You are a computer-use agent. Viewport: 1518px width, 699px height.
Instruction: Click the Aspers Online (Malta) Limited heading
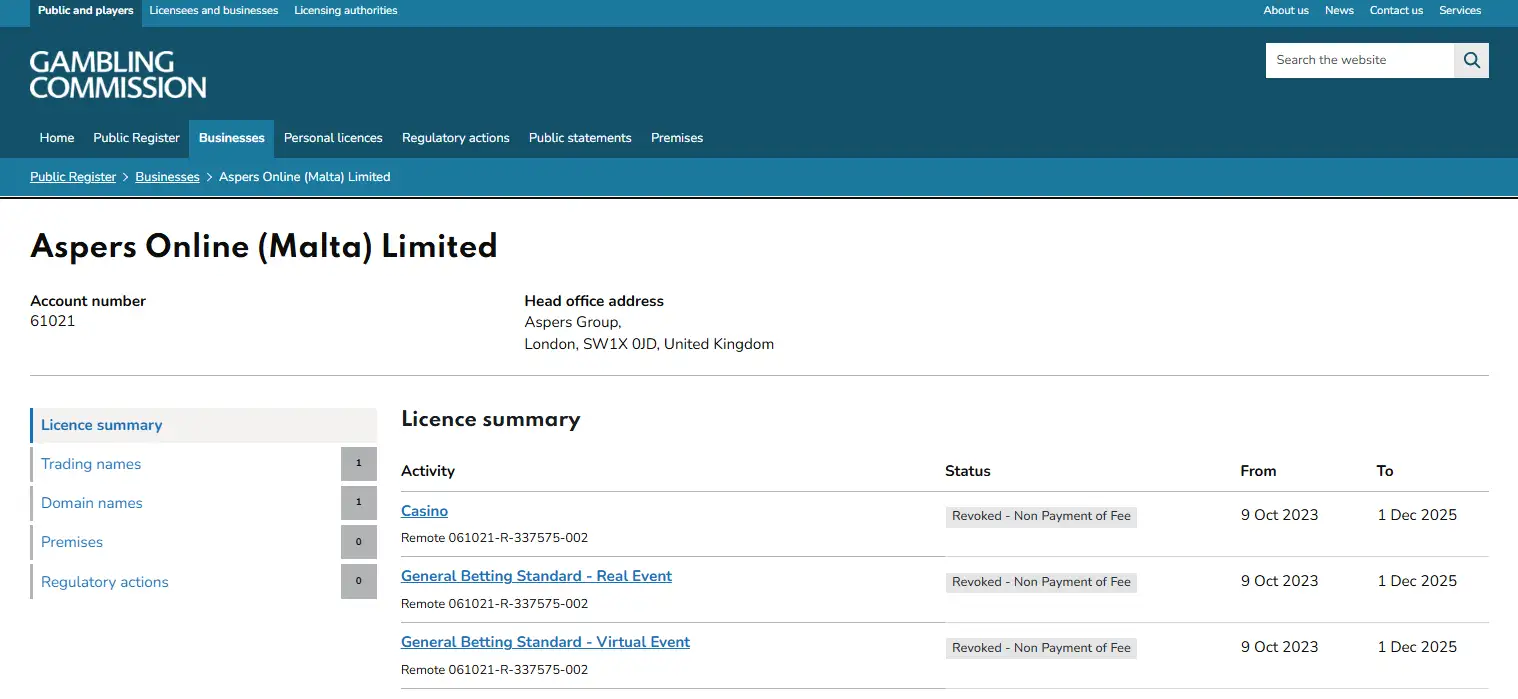click(x=264, y=246)
